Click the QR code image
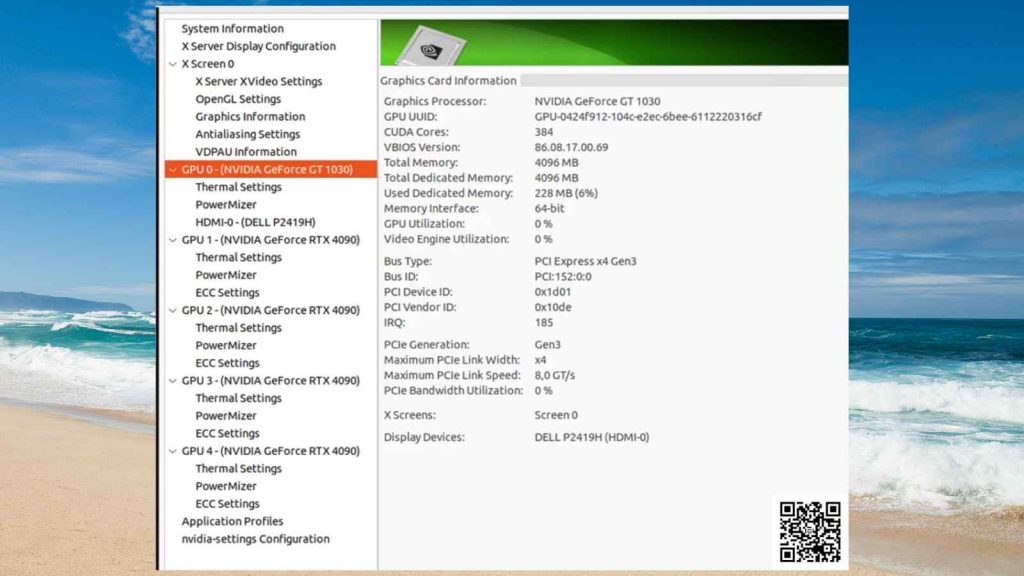The width and height of the screenshot is (1024, 576). tap(810, 532)
